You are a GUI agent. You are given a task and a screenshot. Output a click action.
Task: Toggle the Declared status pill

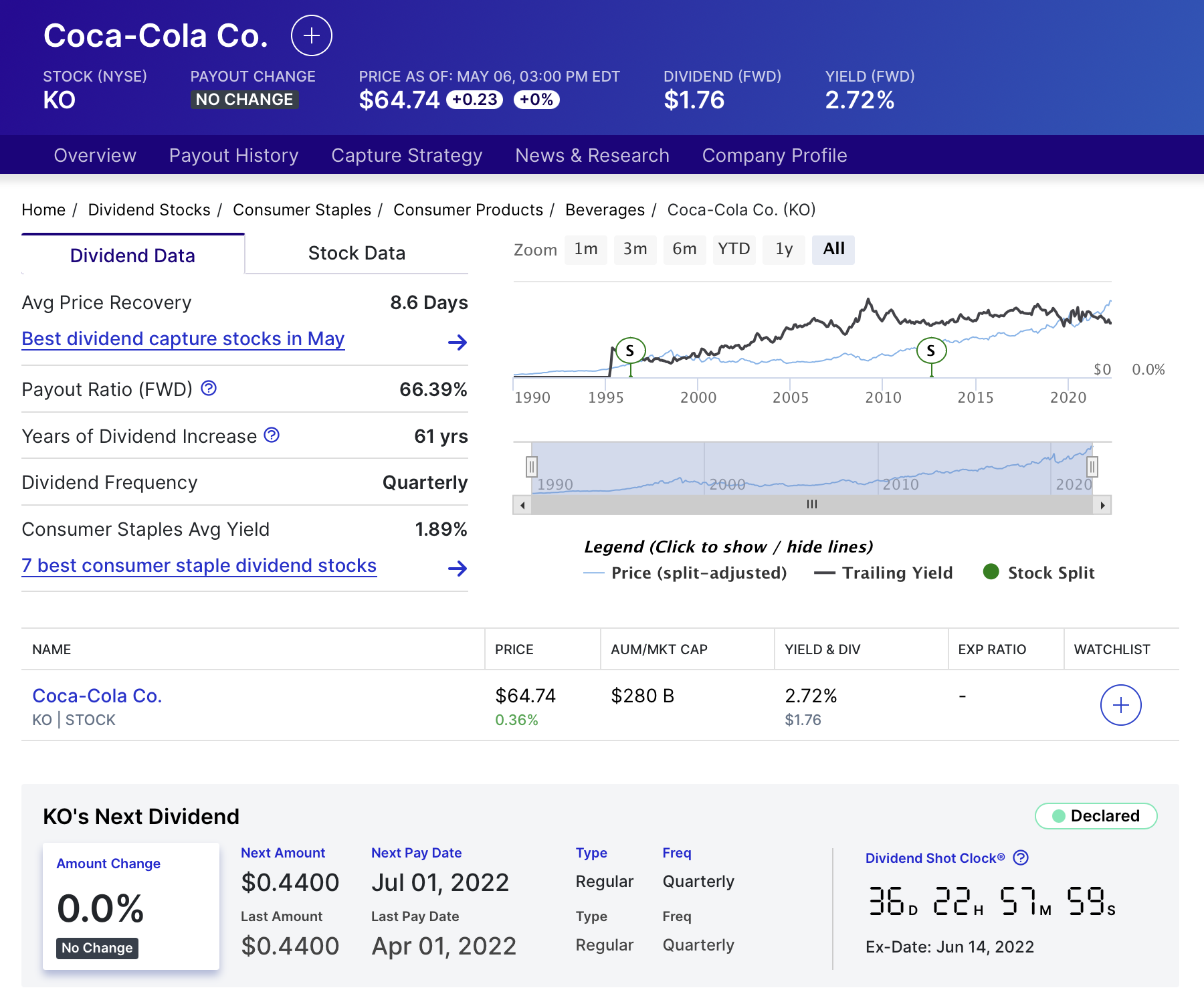[1095, 816]
